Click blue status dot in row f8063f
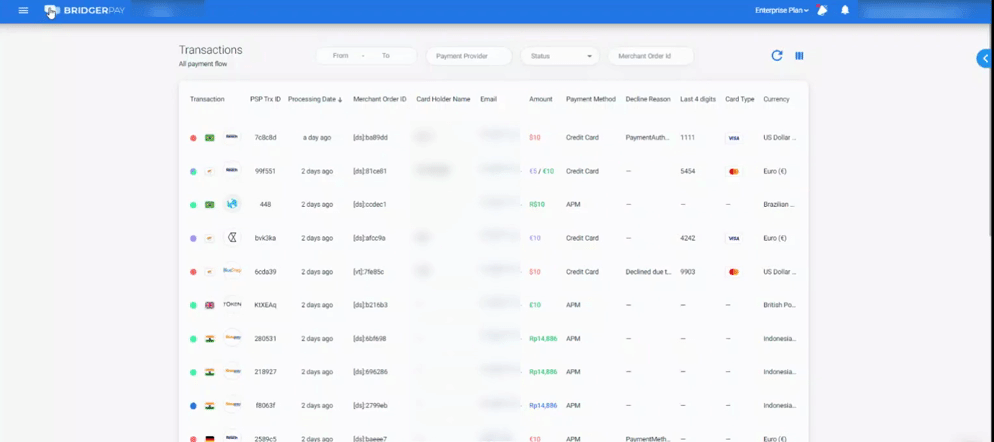Viewport: 994px width, 442px height. coord(193,406)
